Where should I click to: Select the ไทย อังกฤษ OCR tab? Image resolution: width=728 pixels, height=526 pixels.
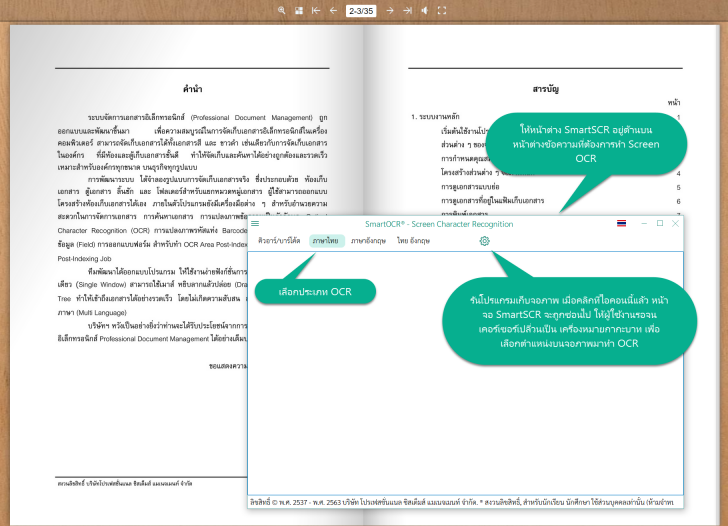click(413, 241)
